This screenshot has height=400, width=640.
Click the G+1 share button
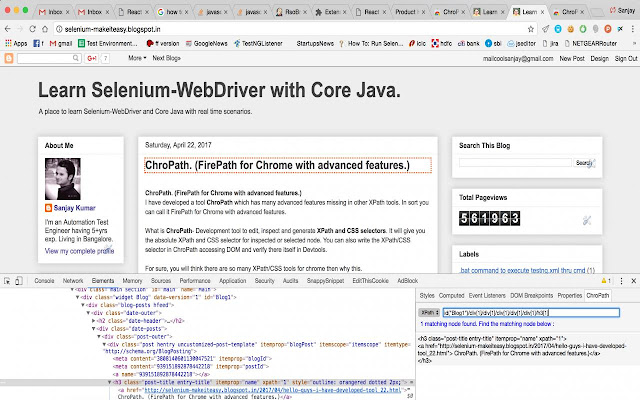(91, 58)
